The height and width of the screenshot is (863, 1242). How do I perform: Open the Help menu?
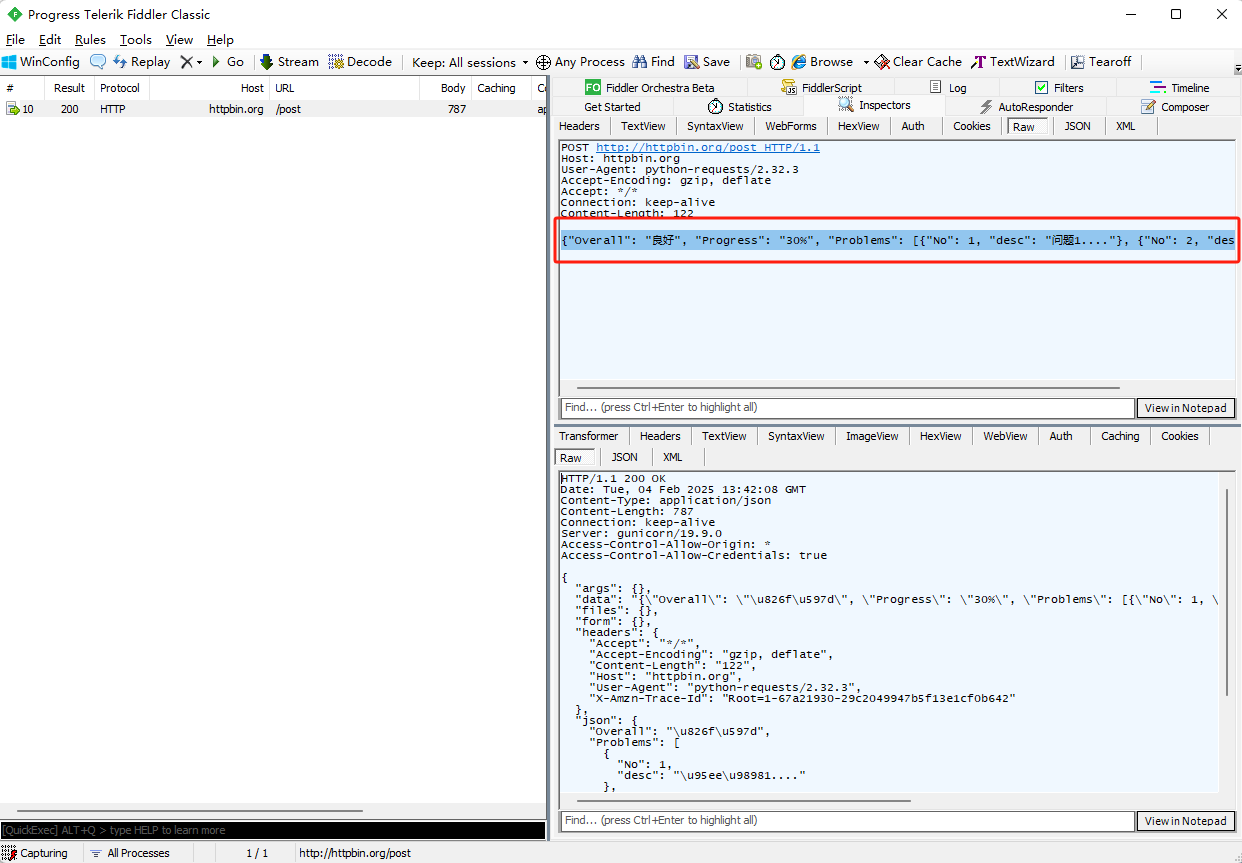point(220,40)
